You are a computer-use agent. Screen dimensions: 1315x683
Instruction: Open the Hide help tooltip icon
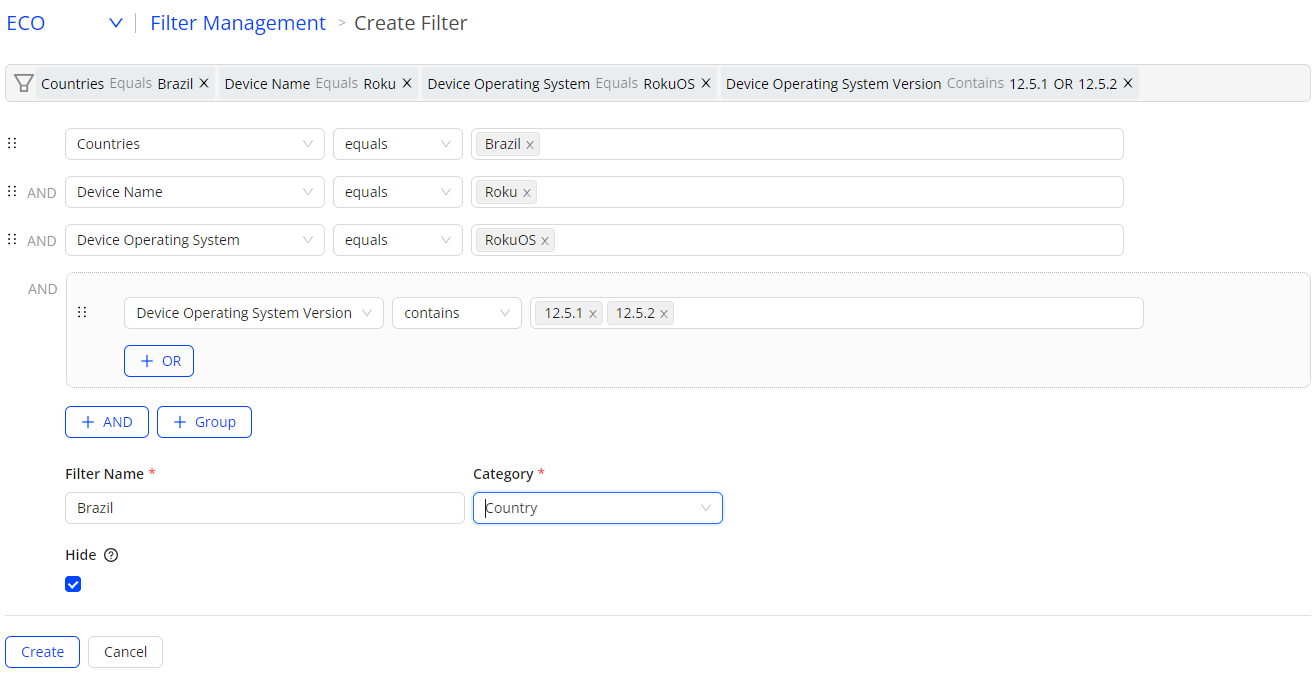coord(111,555)
